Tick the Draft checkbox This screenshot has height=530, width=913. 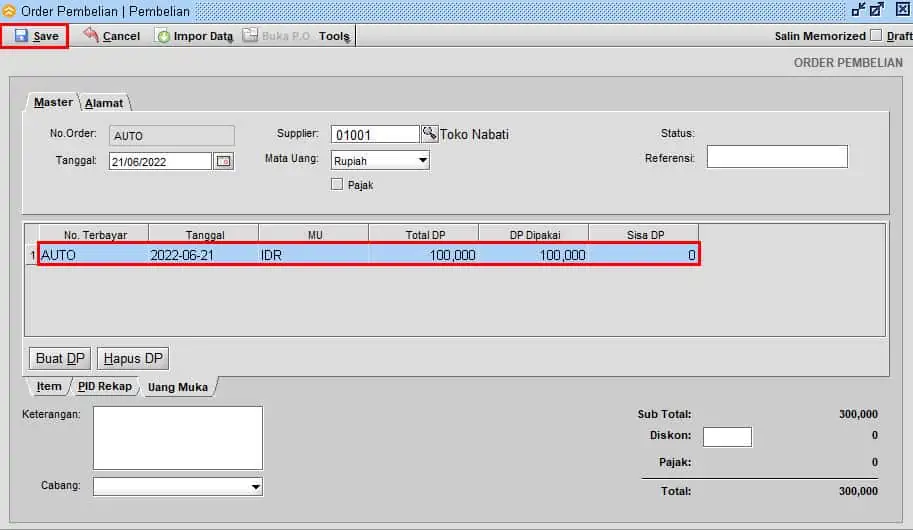876,36
